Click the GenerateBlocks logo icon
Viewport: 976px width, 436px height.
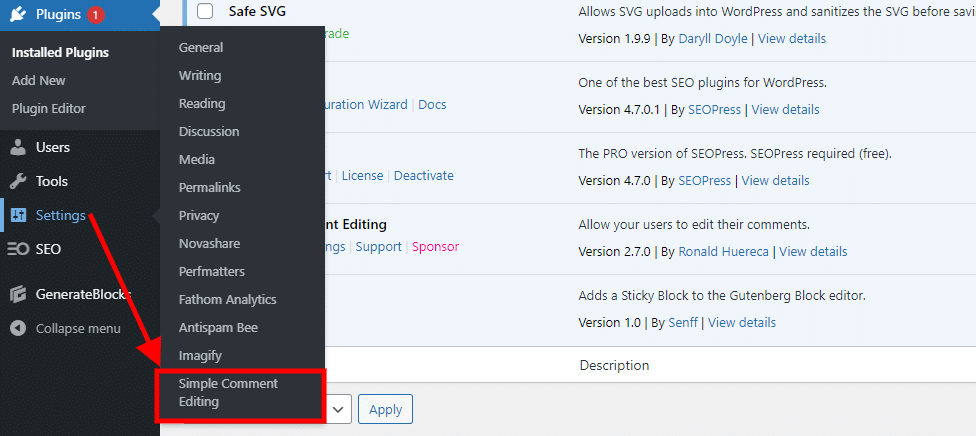tap(18, 294)
